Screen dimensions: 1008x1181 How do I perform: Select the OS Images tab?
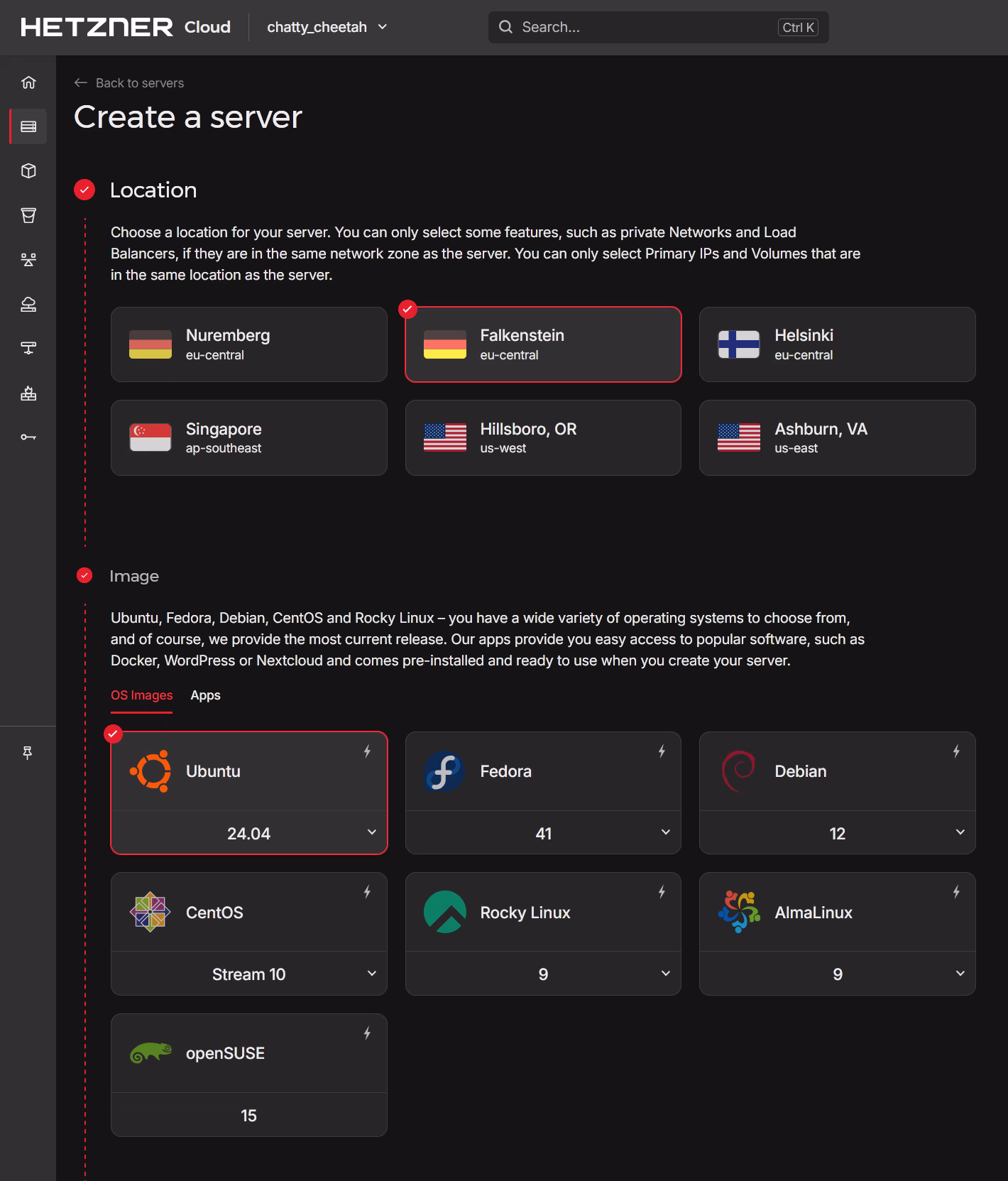(x=141, y=695)
